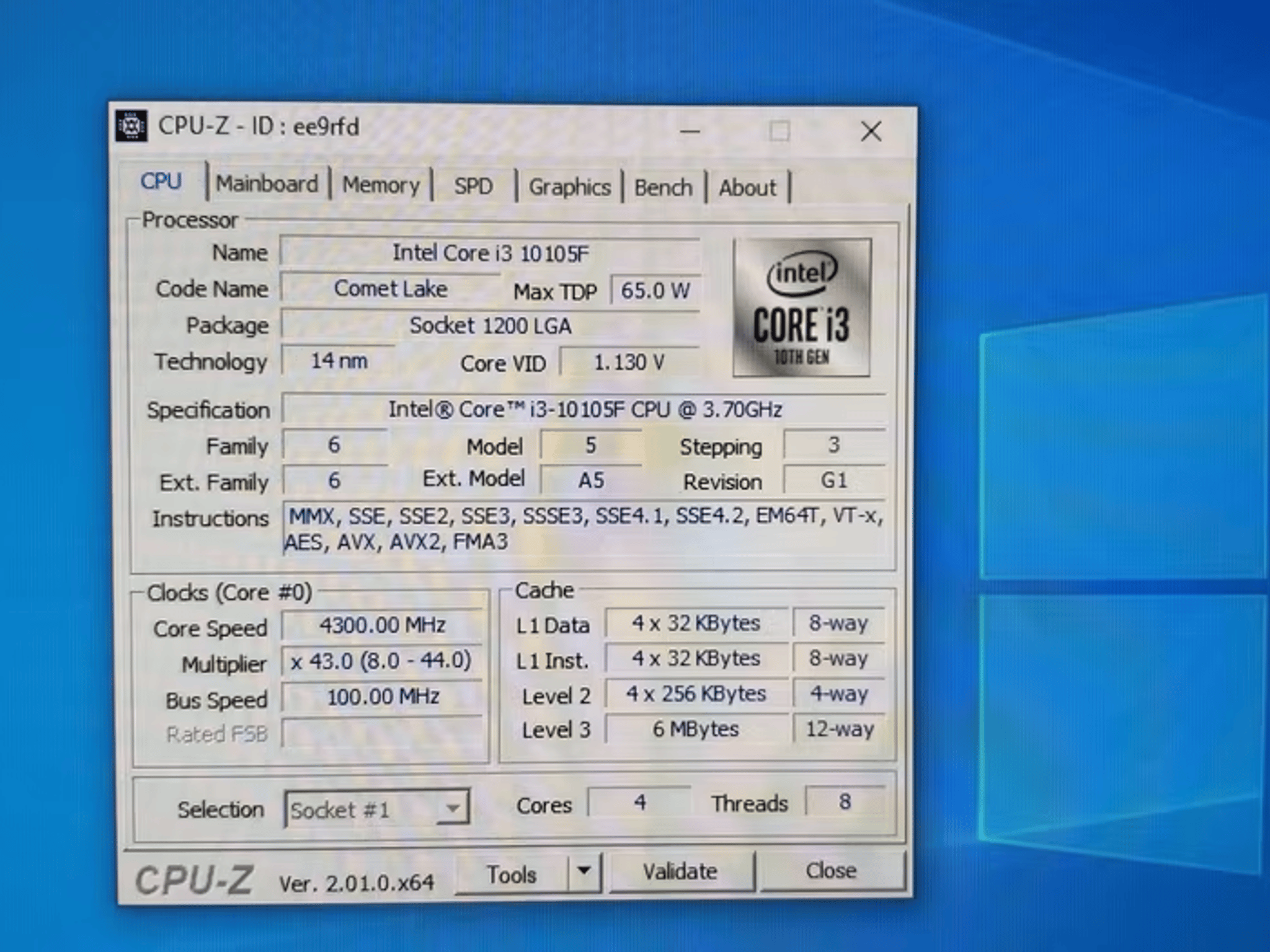Open the Memory tab
This screenshot has height=952, width=1270.
click(381, 184)
